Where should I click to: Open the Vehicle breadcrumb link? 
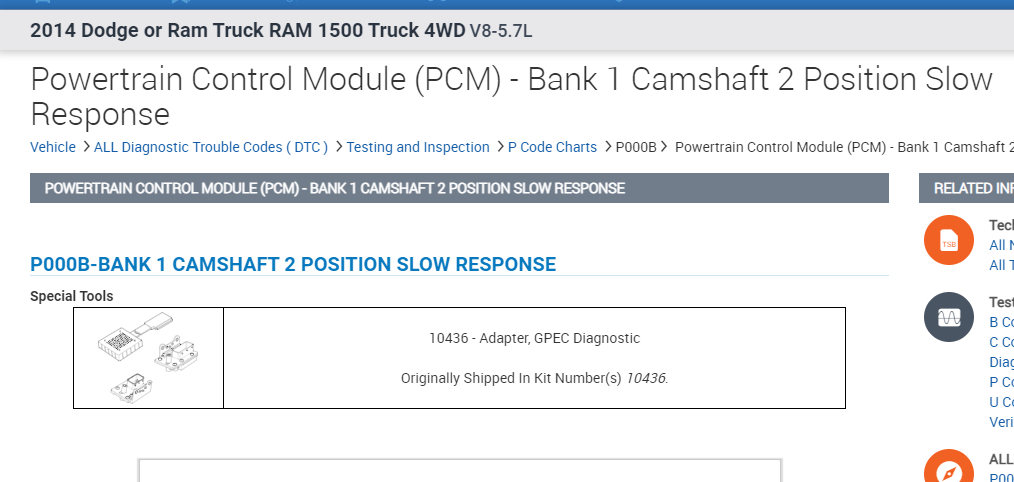tap(53, 147)
